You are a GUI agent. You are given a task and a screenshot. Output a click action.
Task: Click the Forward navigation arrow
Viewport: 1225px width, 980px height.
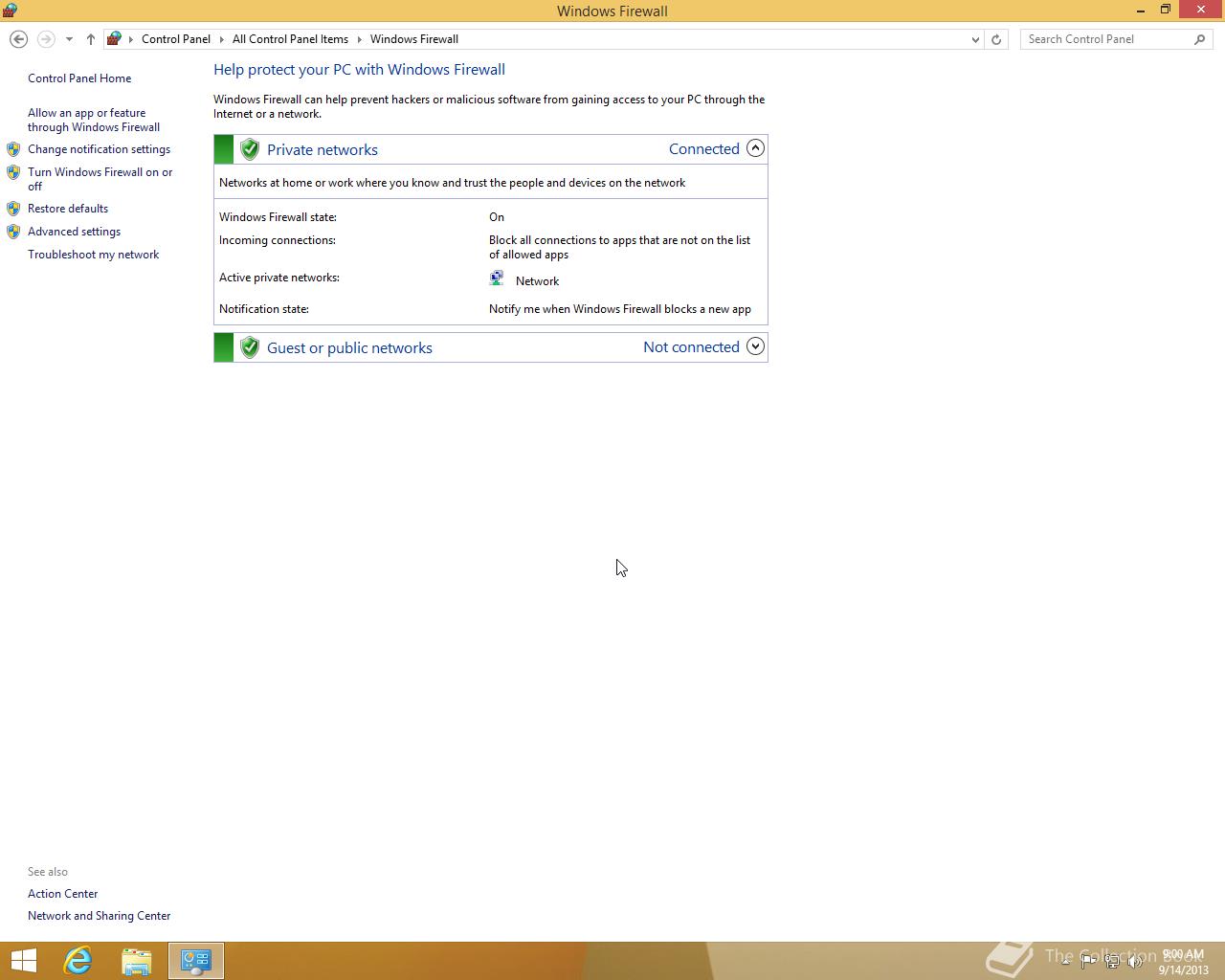[x=45, y=39]
